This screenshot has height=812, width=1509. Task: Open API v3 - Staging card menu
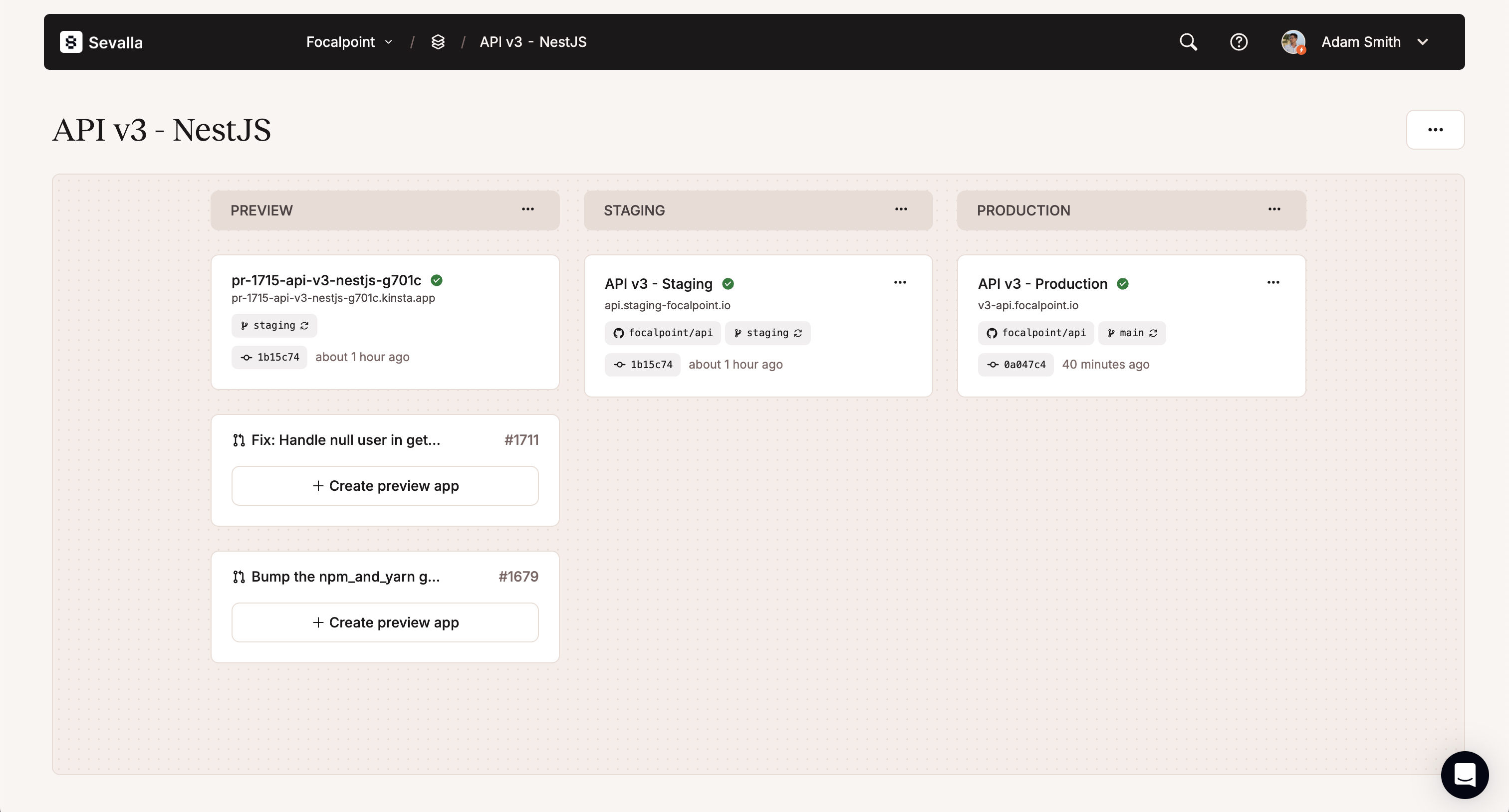[900, 282]
